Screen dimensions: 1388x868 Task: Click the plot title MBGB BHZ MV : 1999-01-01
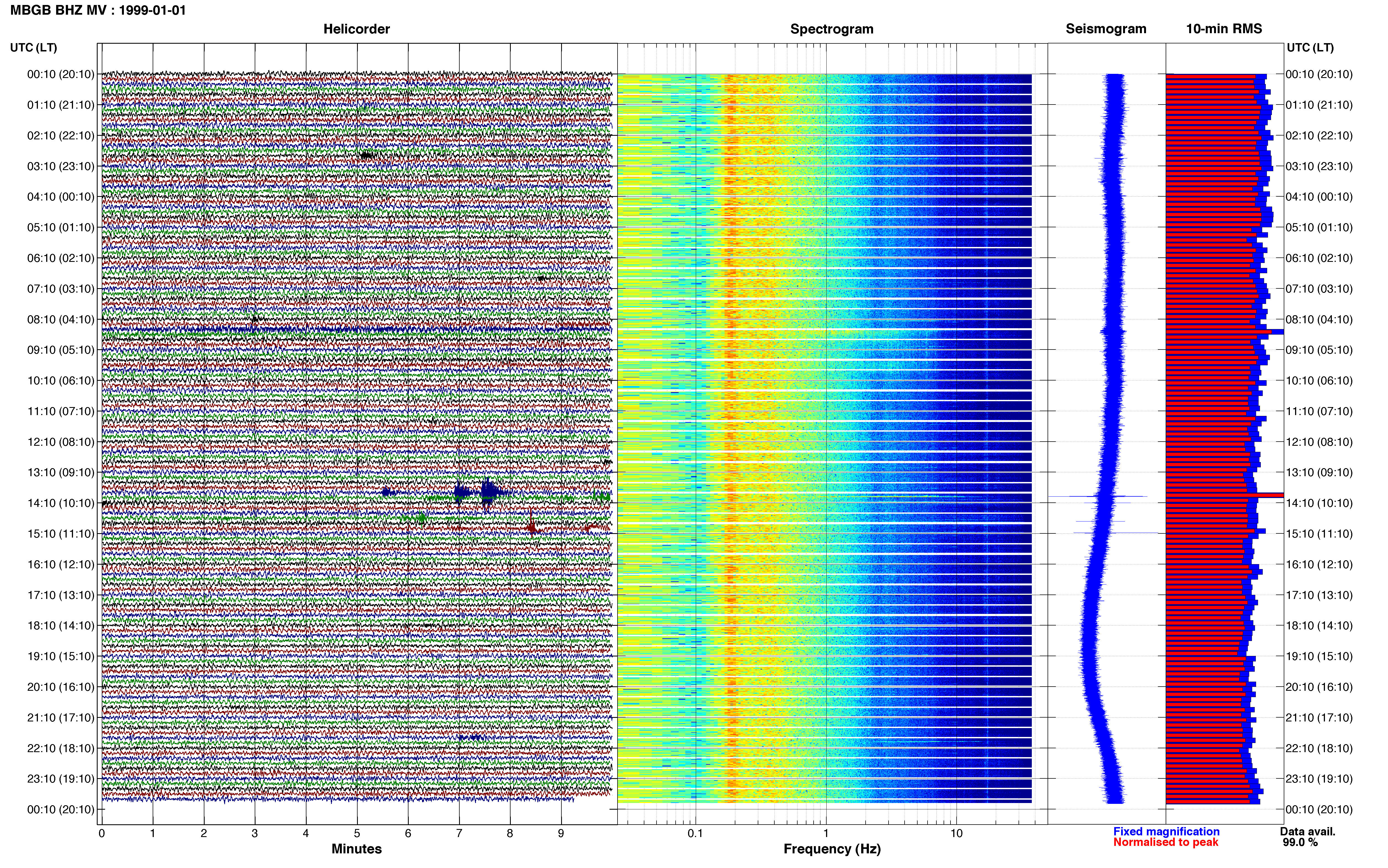(98, 10)
